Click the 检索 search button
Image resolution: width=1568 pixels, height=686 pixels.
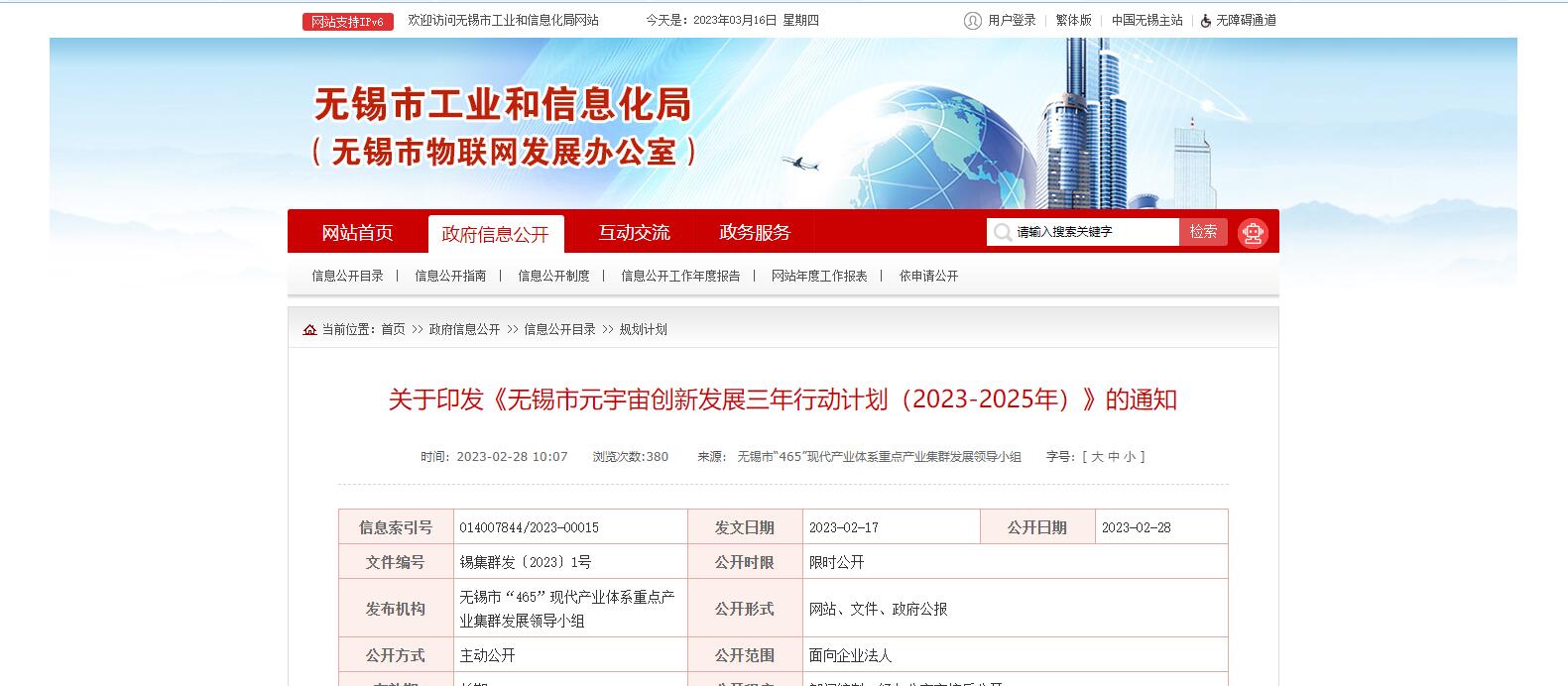[x=1203, y=232]
